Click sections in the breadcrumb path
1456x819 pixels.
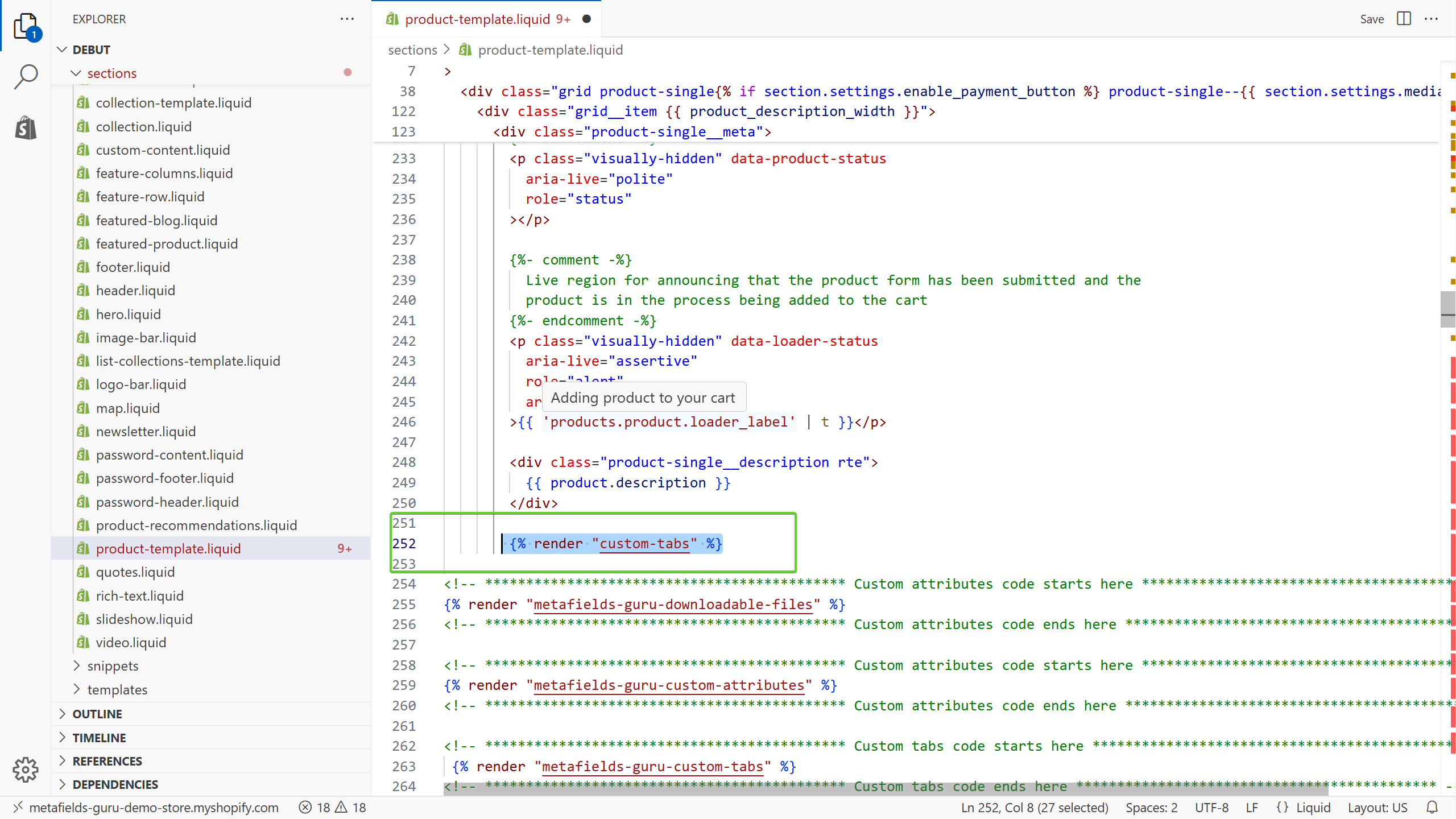point(412,50)
